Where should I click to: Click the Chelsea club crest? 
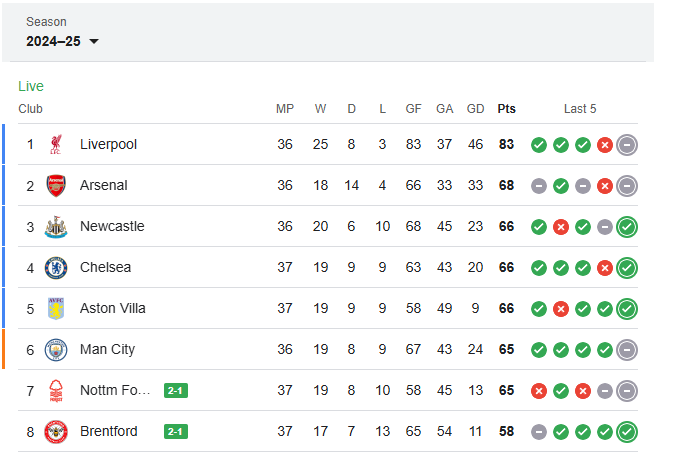tap(56, 268)
